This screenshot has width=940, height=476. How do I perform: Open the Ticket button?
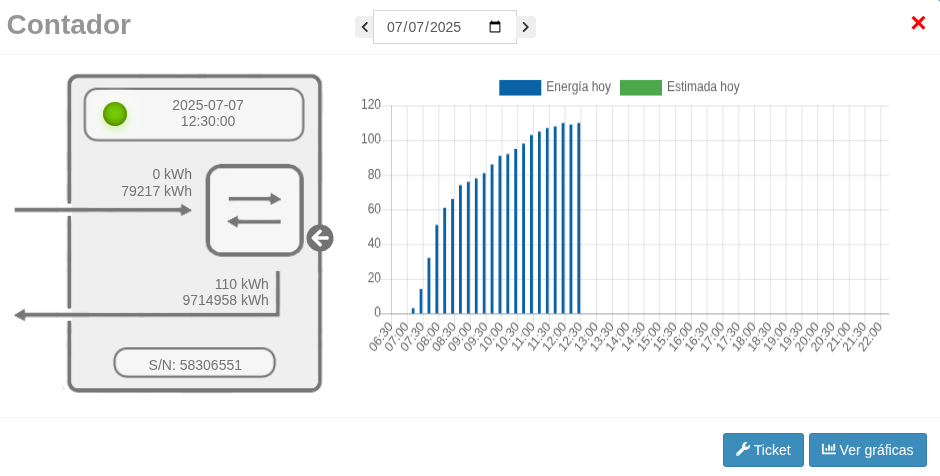[x=763, y=450]
